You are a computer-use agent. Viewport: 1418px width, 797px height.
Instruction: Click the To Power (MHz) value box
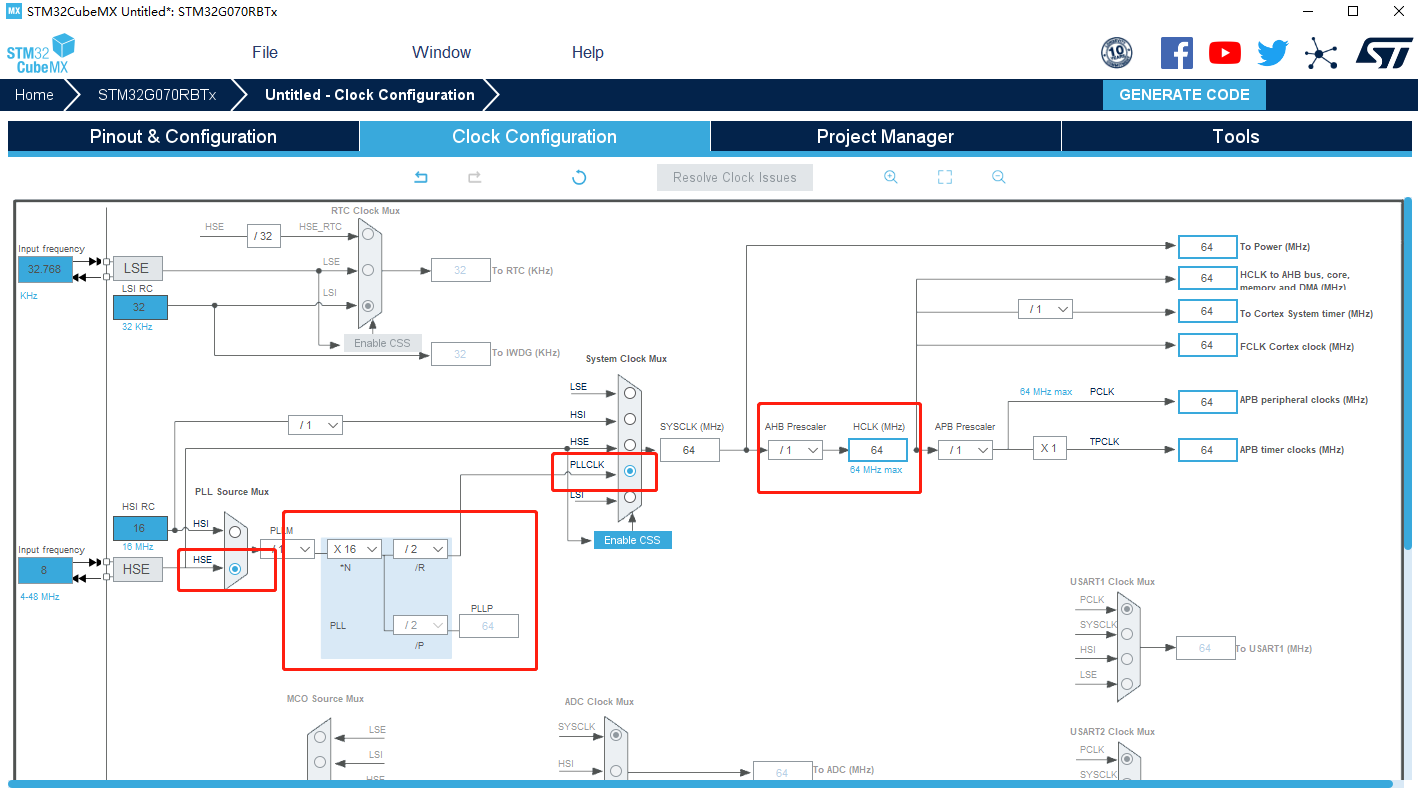[1207, 247]
